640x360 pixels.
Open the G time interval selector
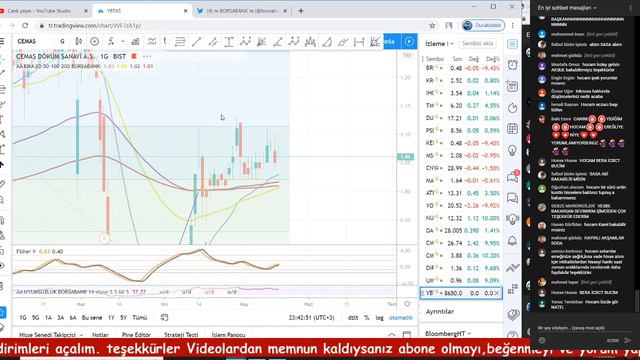62,41
